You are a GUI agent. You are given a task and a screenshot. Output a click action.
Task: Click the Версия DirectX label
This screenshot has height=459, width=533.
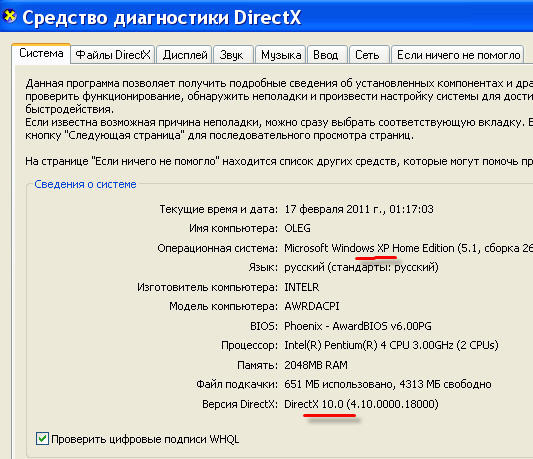point(240,404)
